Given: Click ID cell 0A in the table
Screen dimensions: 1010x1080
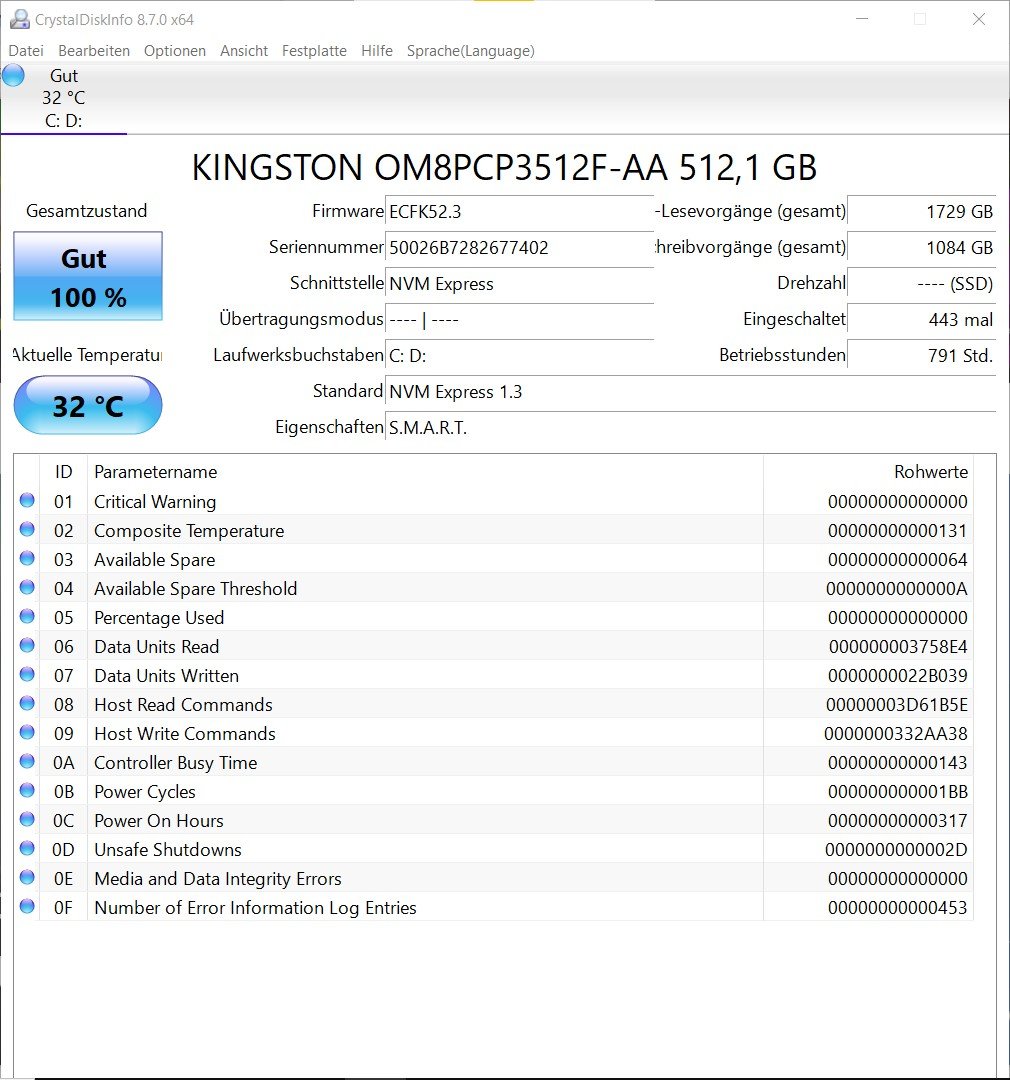Looking at the screenshot, I should 63,763.
